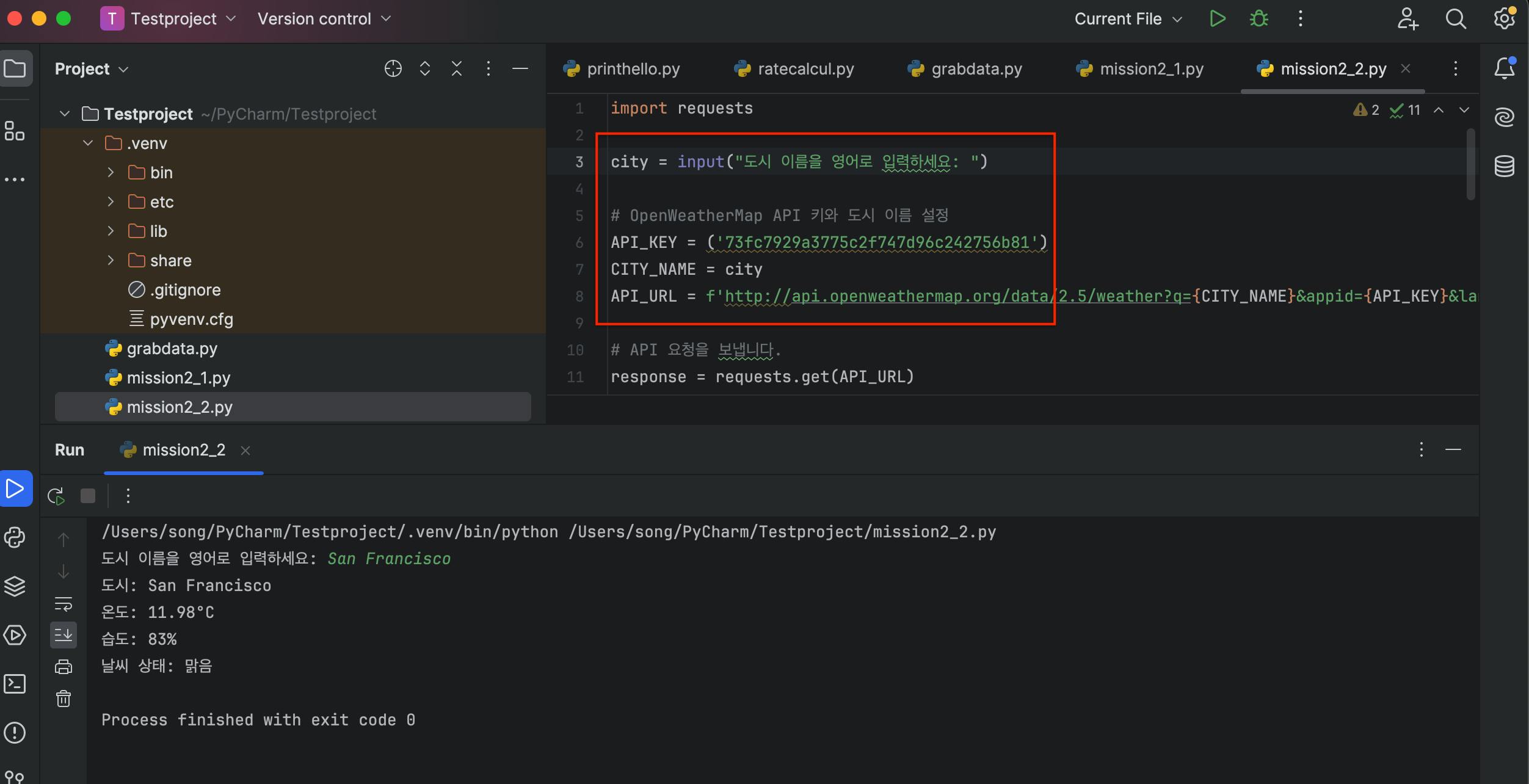Expand the lib folder
Image resolution: width=1529 pixels, height=784 pixels.
pos(111,231)
